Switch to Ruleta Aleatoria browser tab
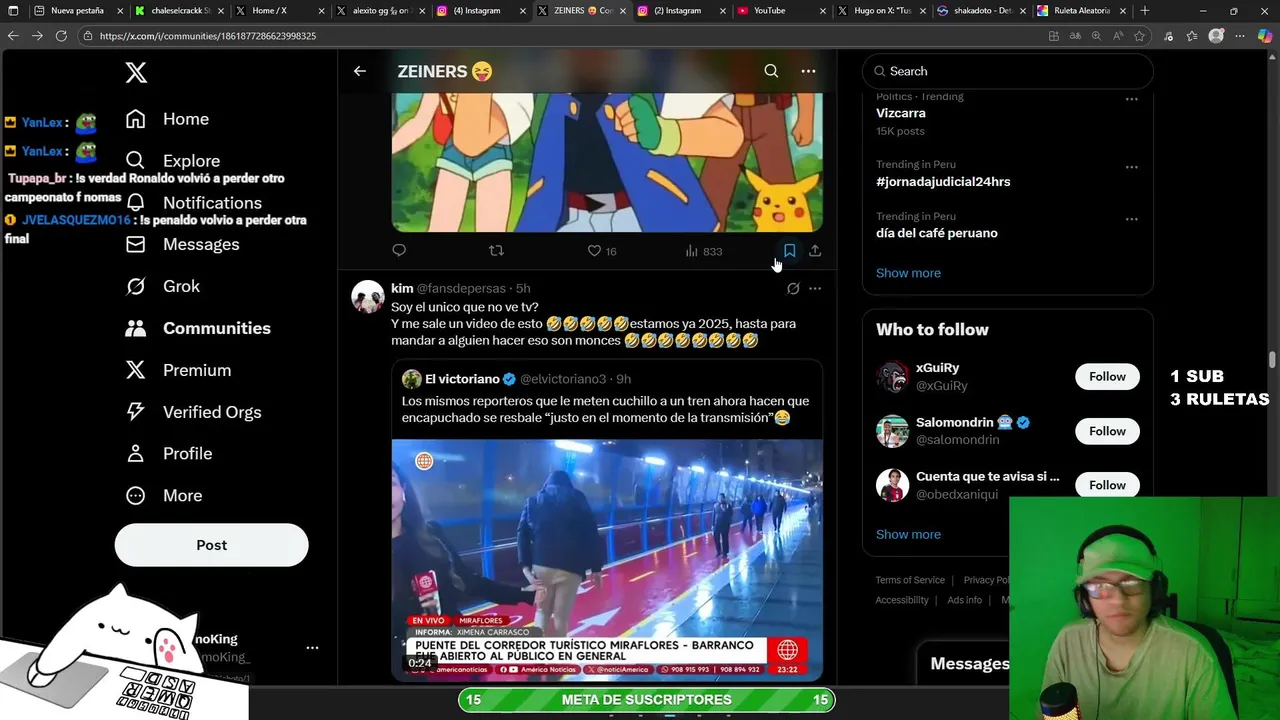This screenshot has height=720, width=1280. click(x=1081, y=11)
